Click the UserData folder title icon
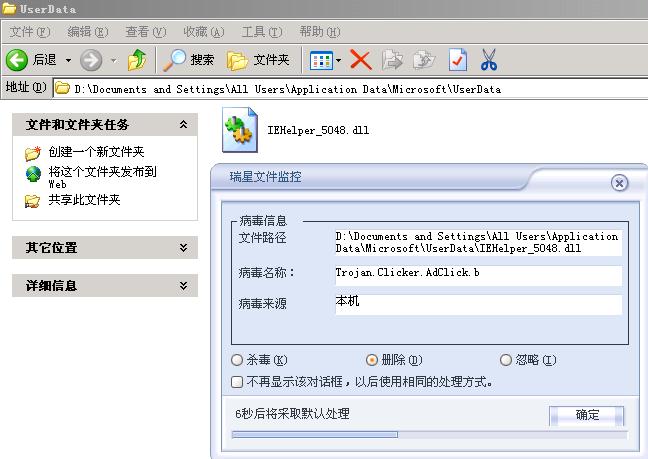This screenshot has width=648, height=459. tap(9, 8)
